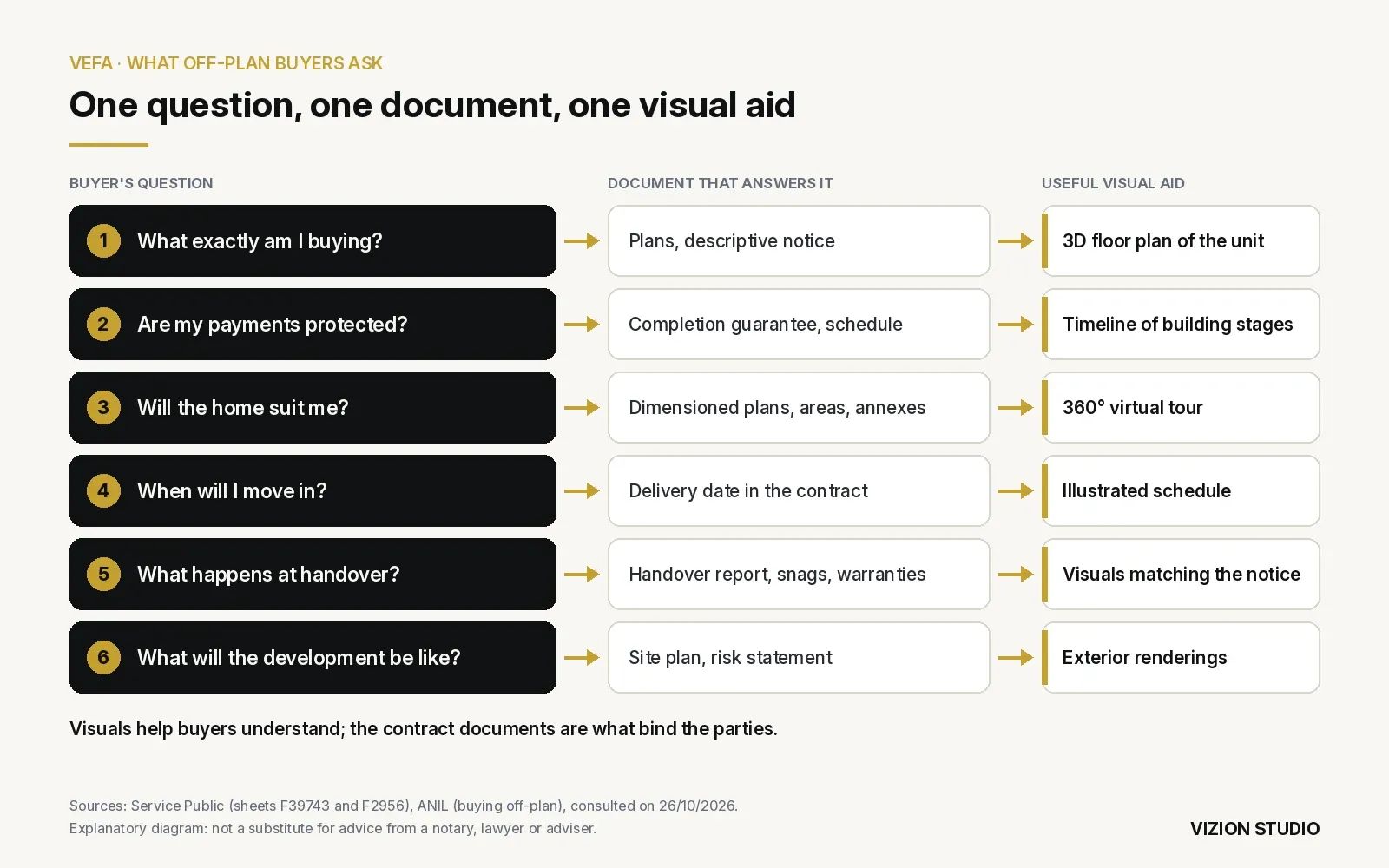Click 'Handover report, snags, warranties' box
The height and width of the screenshot is (868, 1389).
click(x=799, y=574)
